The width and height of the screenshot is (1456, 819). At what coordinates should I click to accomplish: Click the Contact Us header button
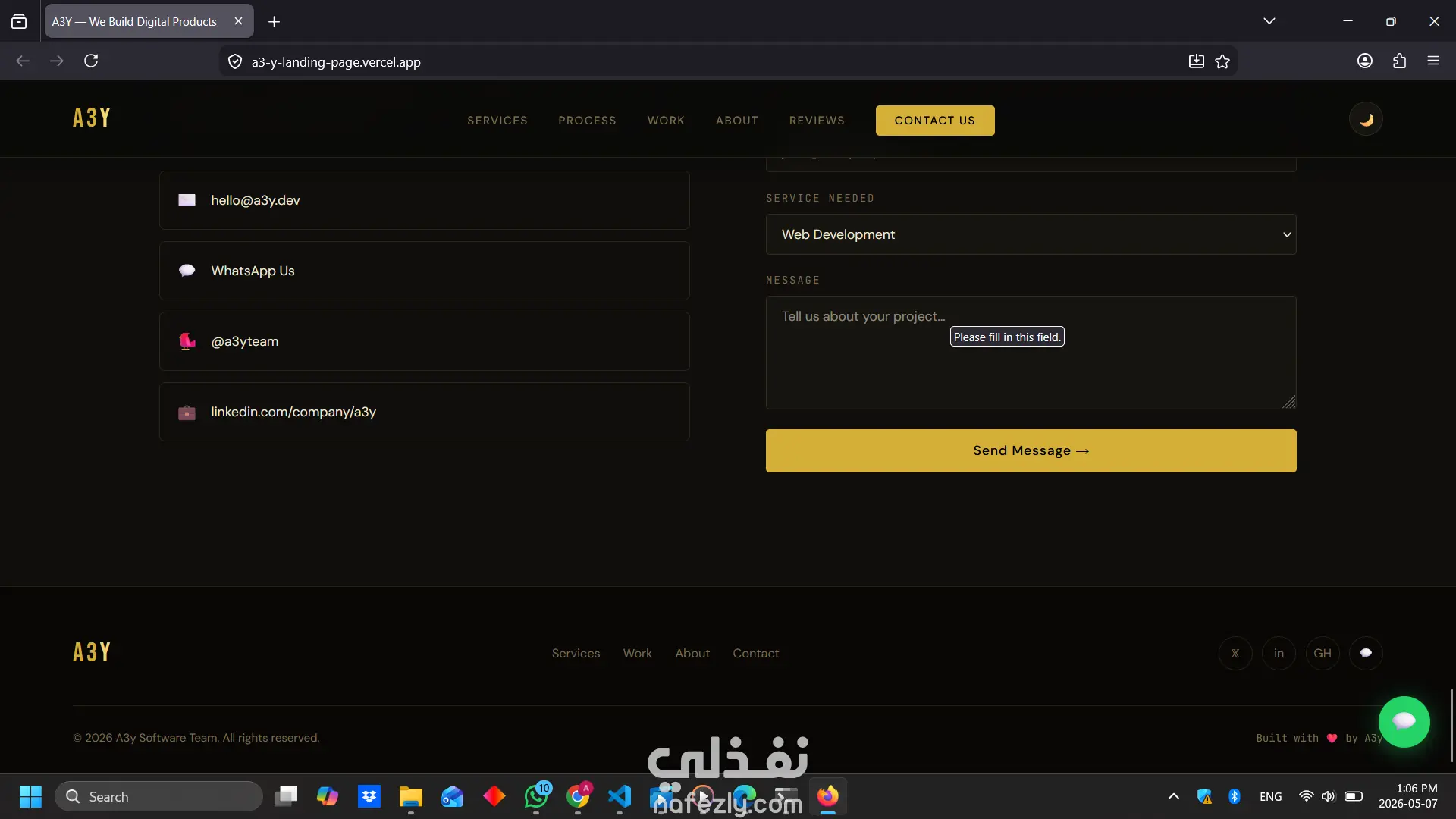(x=935, y=121)
